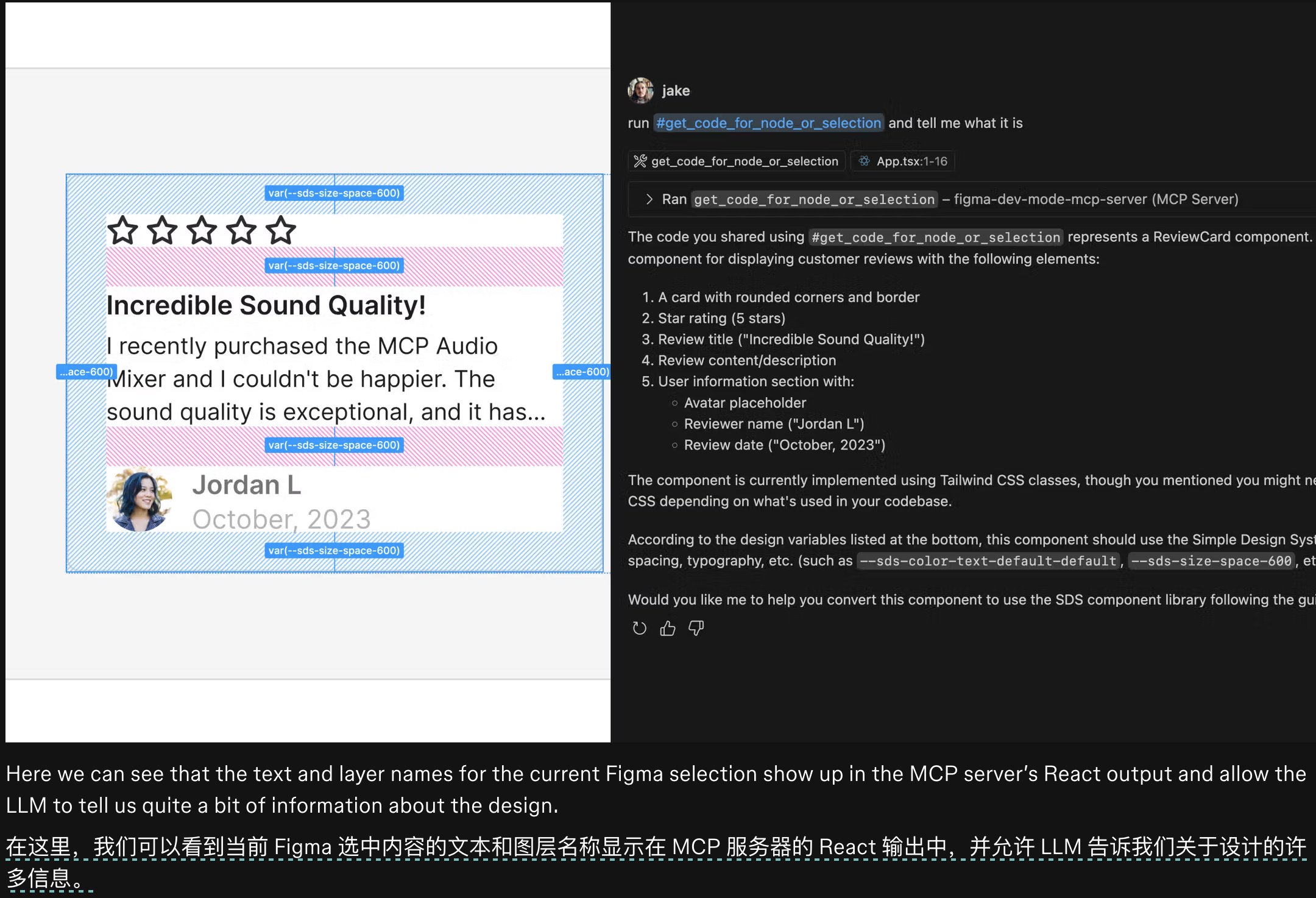
Task: Open the #get_code_for_node_or_selection link in prompt
Action: pyautogui.click(x=768, y=123)
